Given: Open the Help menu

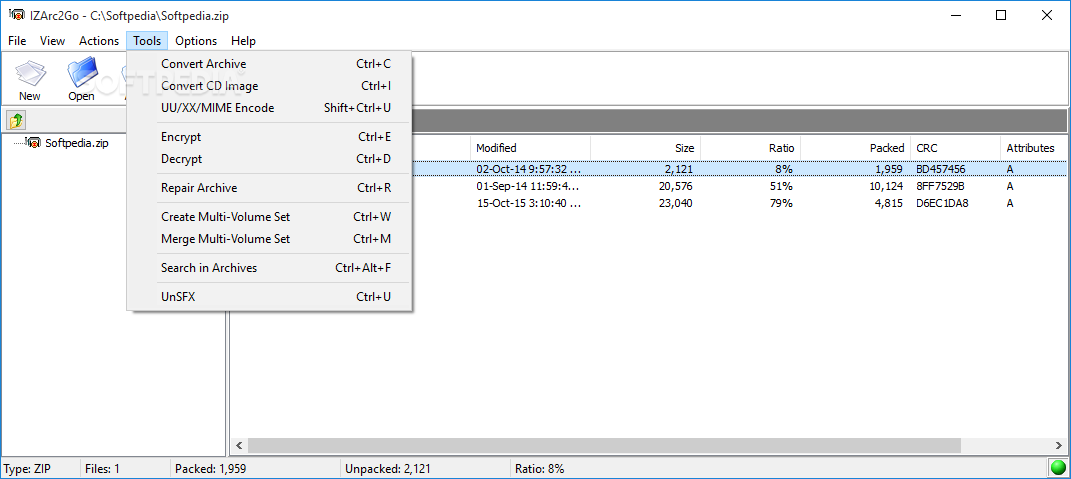Looking at the screenshot, I should tap(243, 41).
